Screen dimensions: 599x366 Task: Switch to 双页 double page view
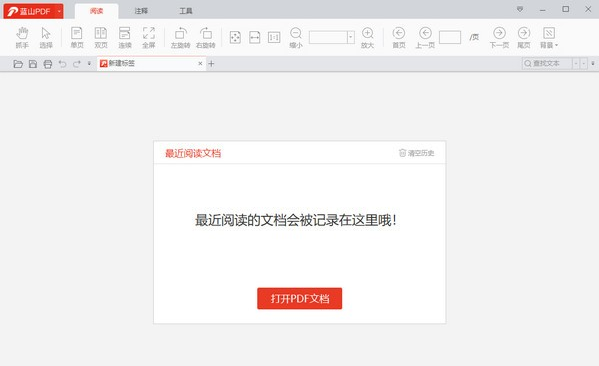click(x=101, y=37)
